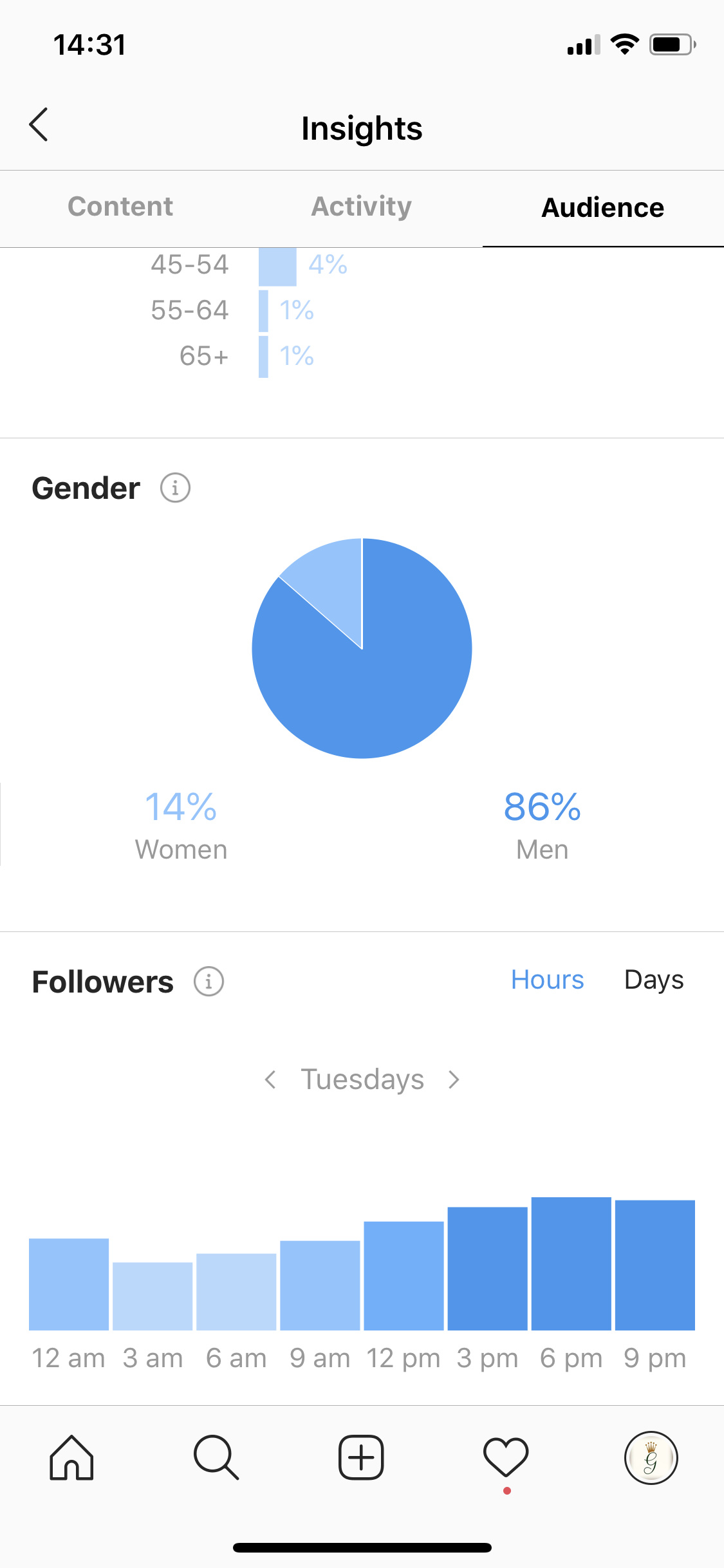Screen dimensions: 724x1568
Task: Tap the 6 pm followers bar
Action: click(571, 1264)
